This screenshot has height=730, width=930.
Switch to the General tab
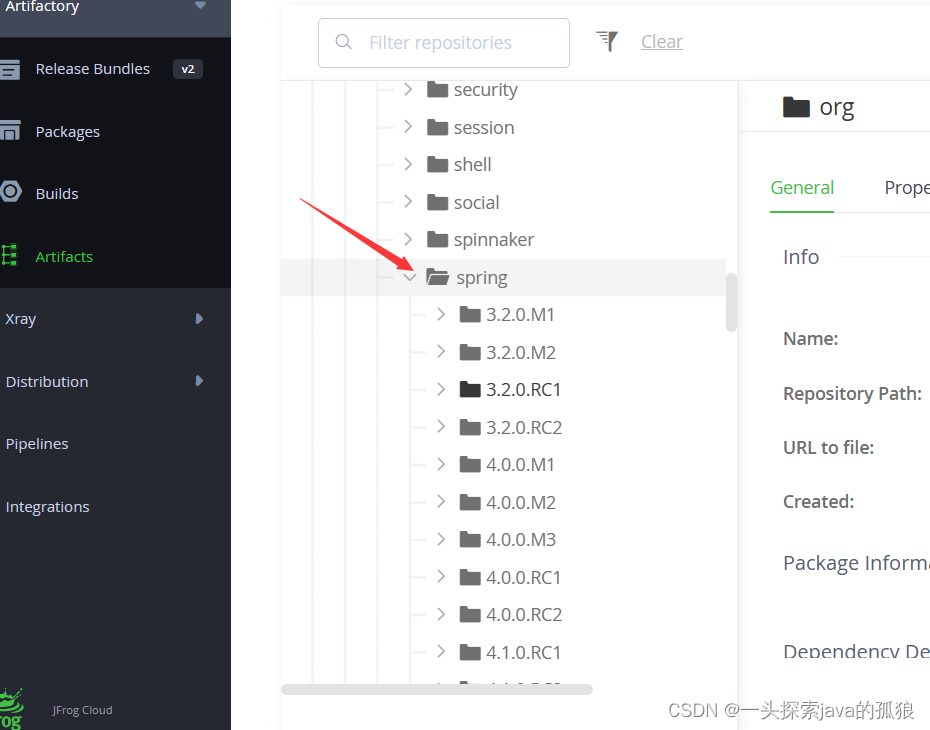[x=802, y=188]
